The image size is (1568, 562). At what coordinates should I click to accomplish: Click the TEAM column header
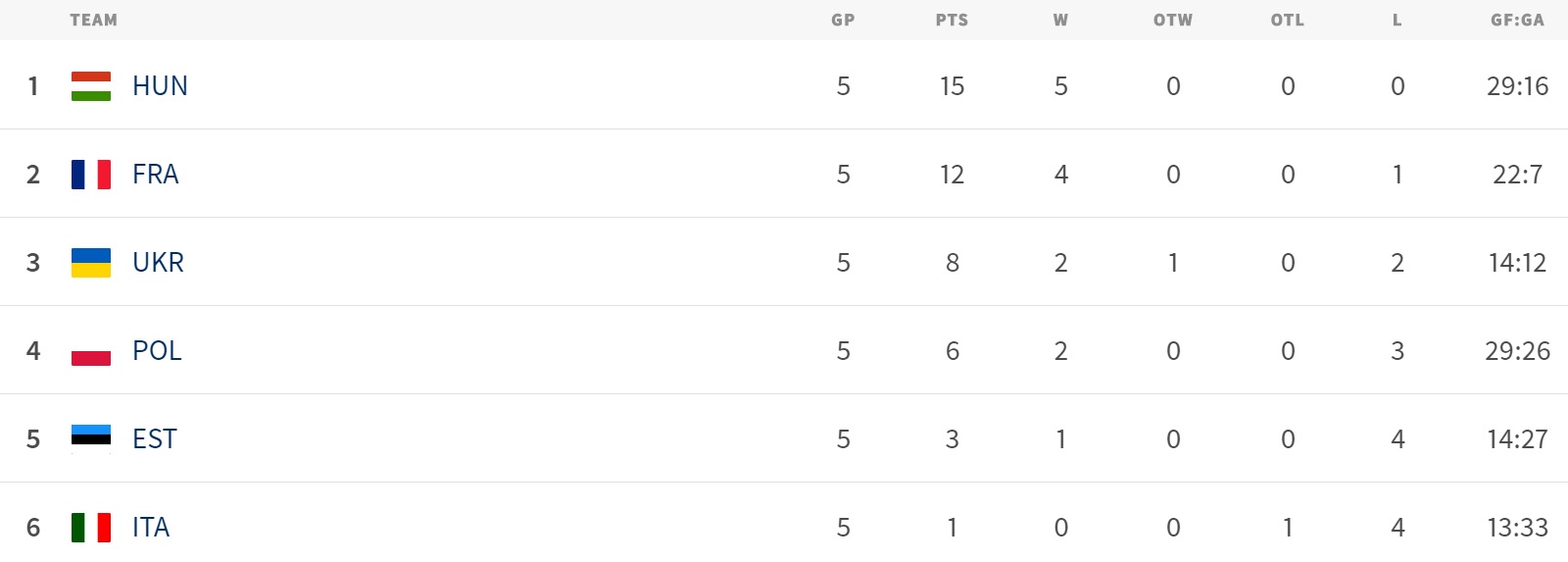[x=94, y=20]
